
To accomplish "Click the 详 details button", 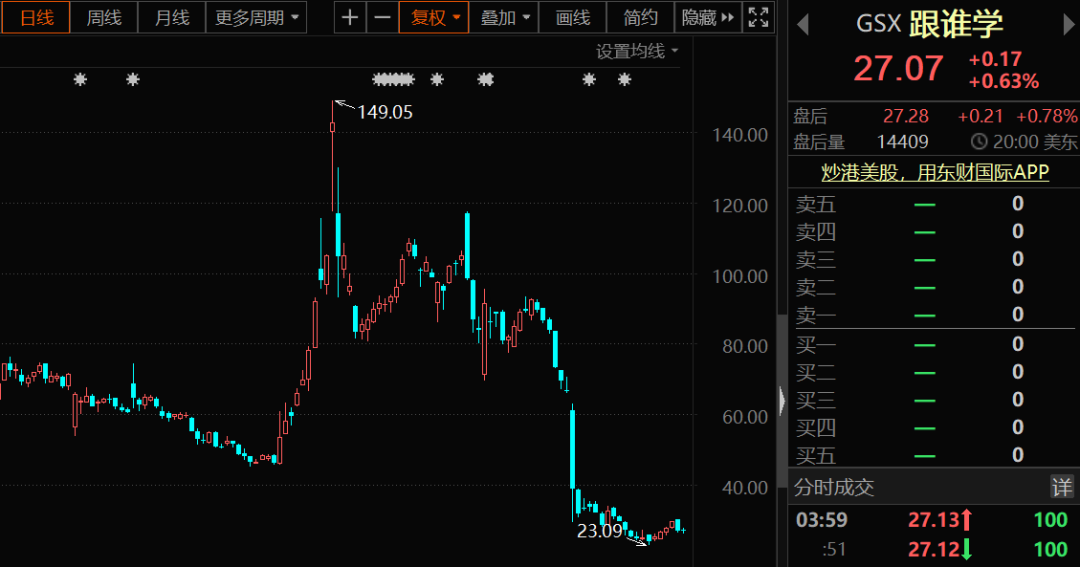I will 1061,487.
